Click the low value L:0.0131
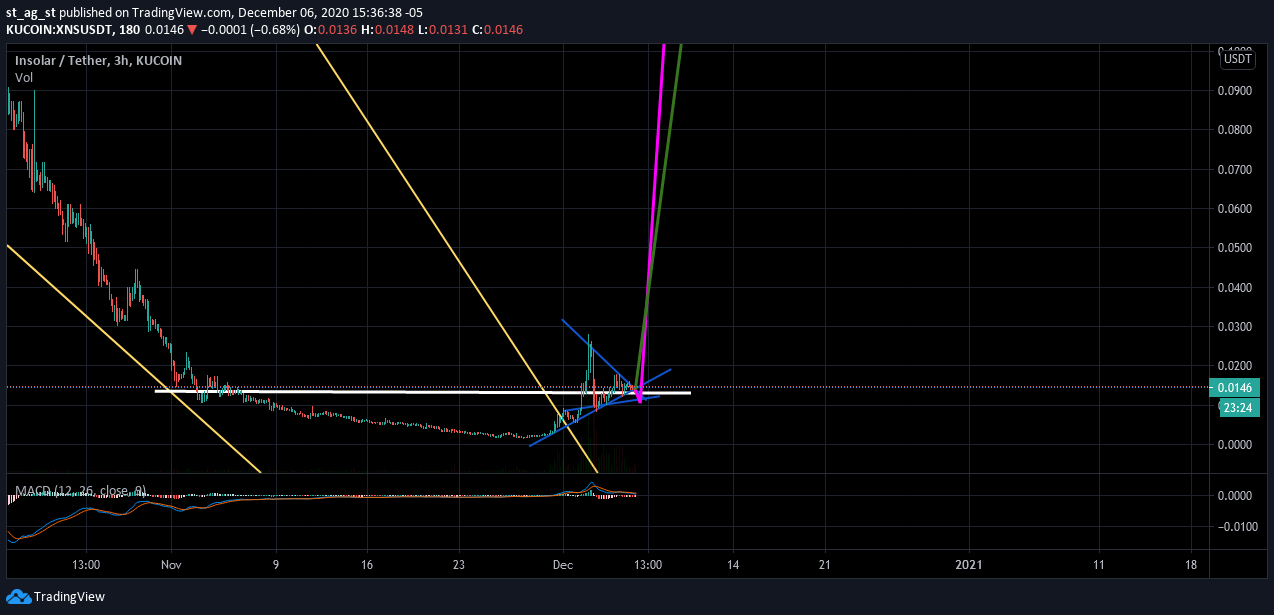Screen dimensions: 1274x615 (x=445, y=30)
